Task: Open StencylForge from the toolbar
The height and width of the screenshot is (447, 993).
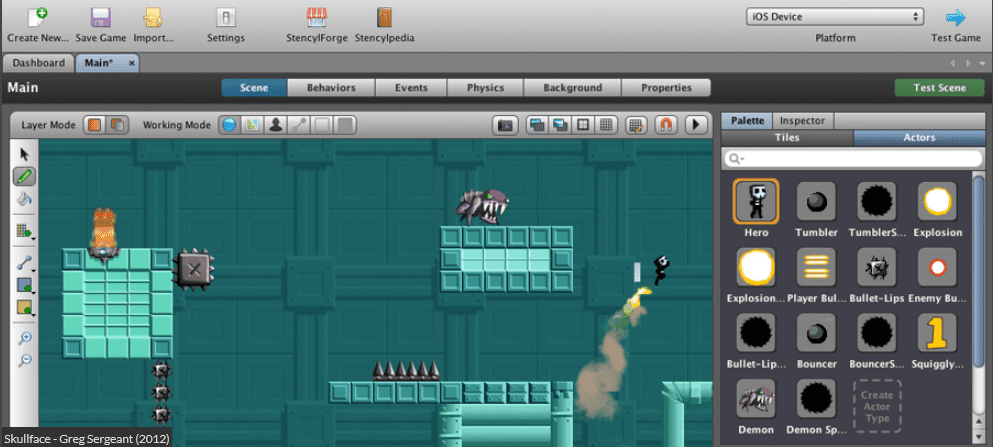Action: [317, 17]
